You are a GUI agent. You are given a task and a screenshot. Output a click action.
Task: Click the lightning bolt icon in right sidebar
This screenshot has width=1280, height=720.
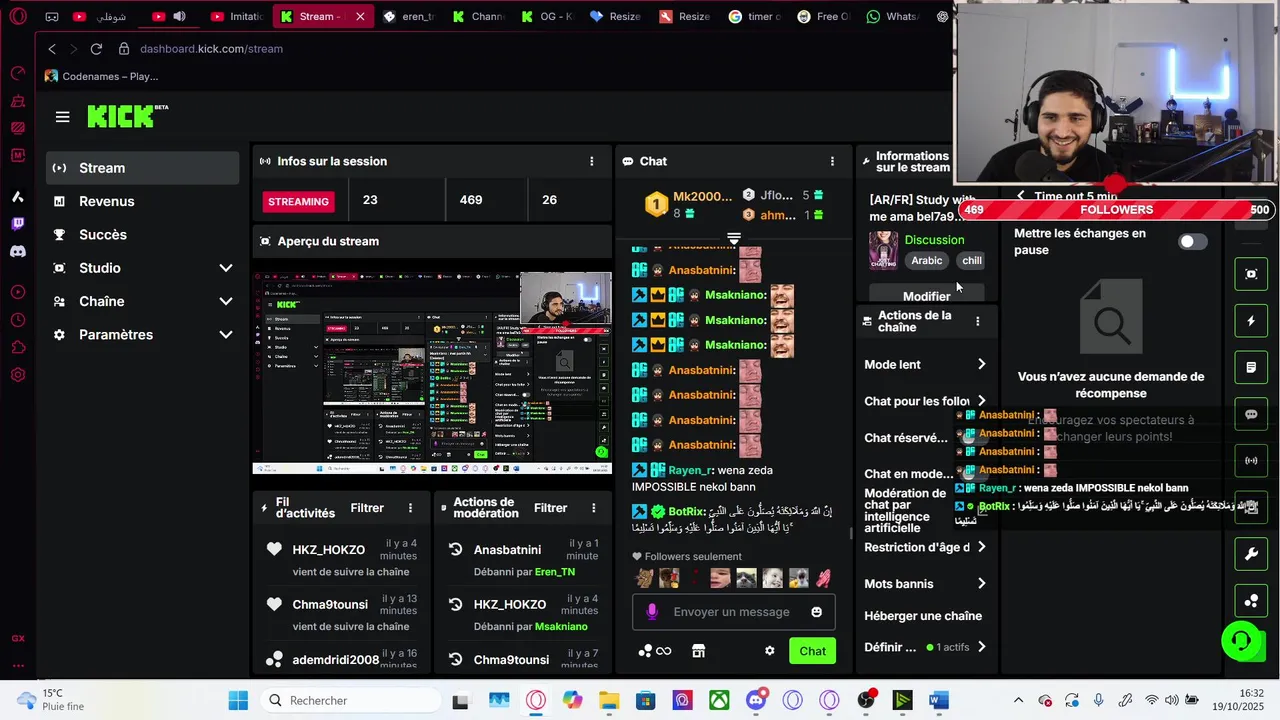[x=1251, y=321]
